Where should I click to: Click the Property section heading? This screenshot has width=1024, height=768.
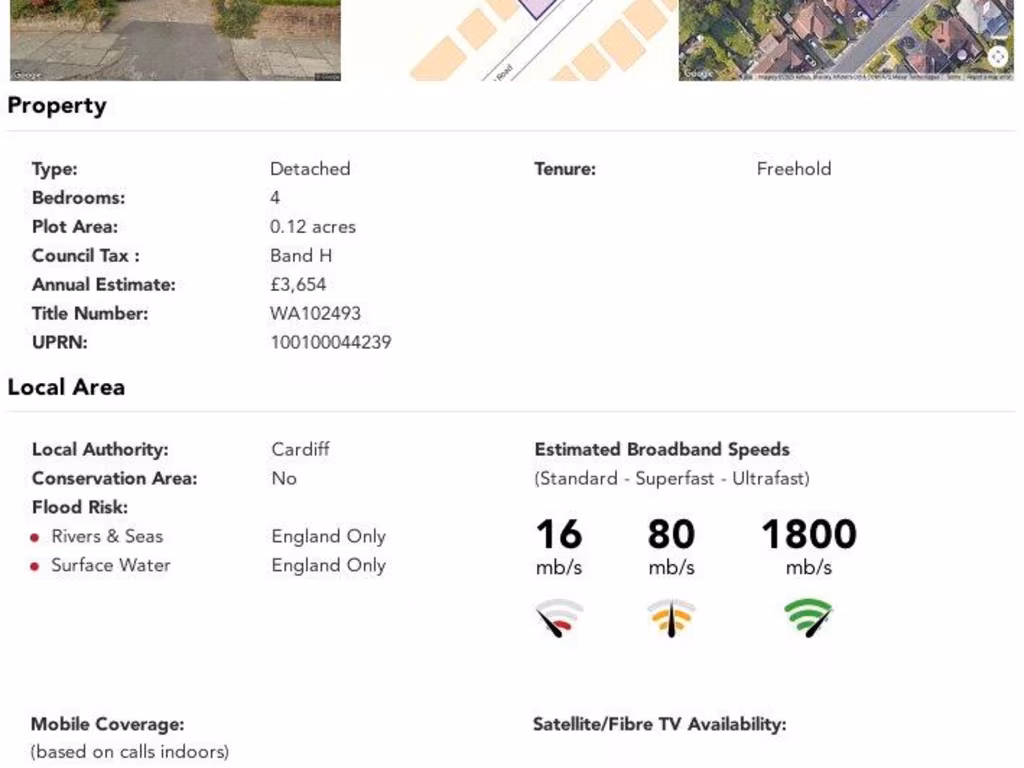[x=57, y=106]
